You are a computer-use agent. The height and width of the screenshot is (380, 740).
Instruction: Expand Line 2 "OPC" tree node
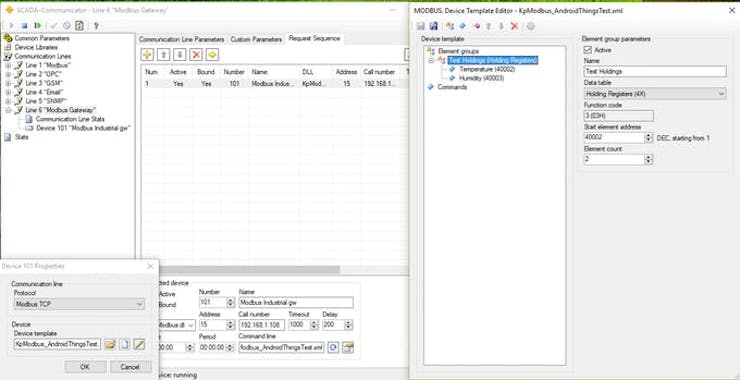click(8, 74)
